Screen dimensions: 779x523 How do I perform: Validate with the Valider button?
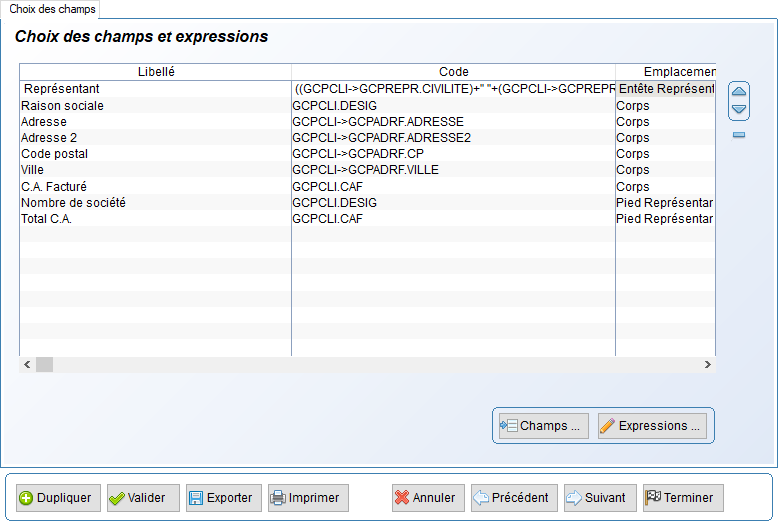143,498
